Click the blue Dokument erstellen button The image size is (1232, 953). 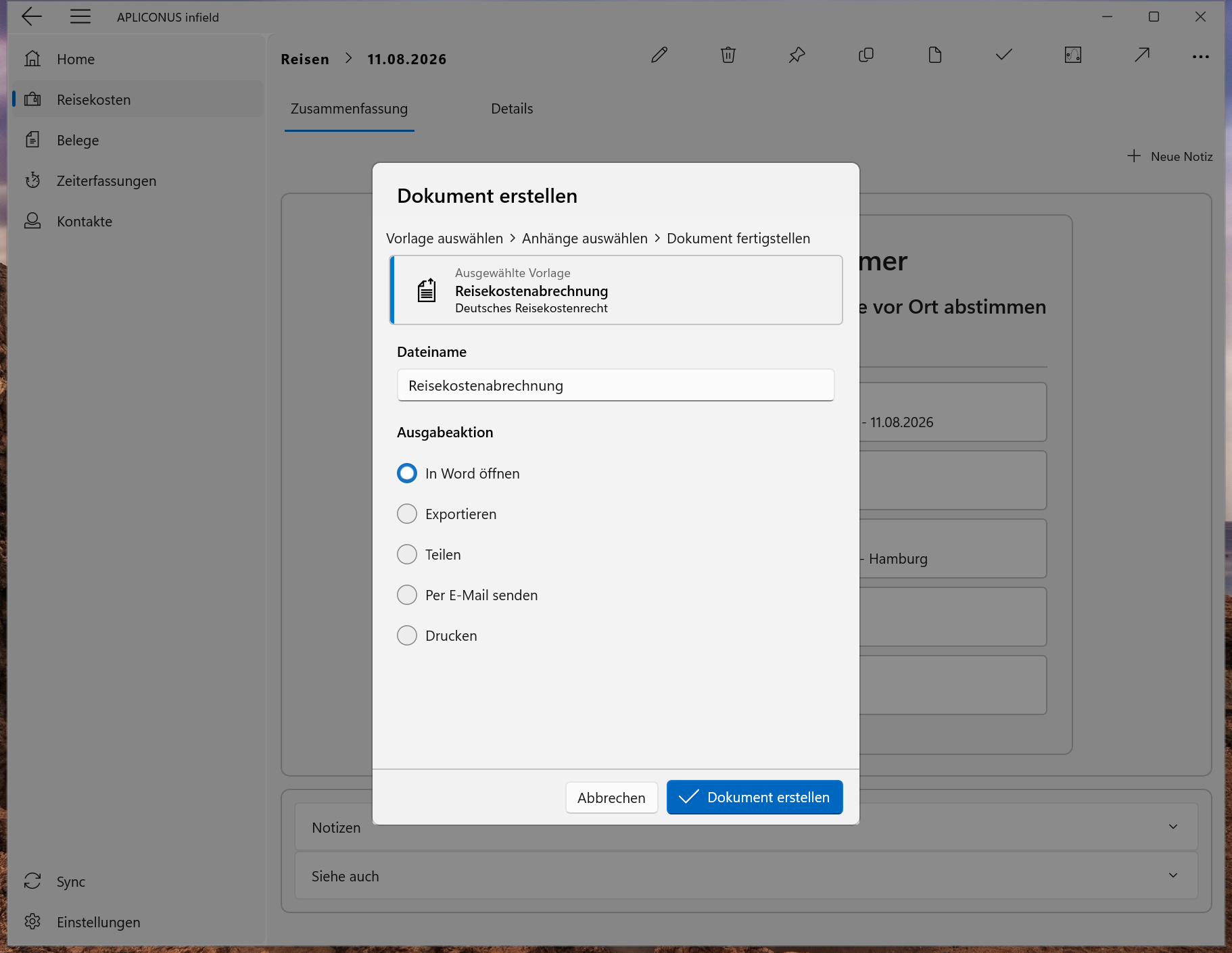pos(755,798)
